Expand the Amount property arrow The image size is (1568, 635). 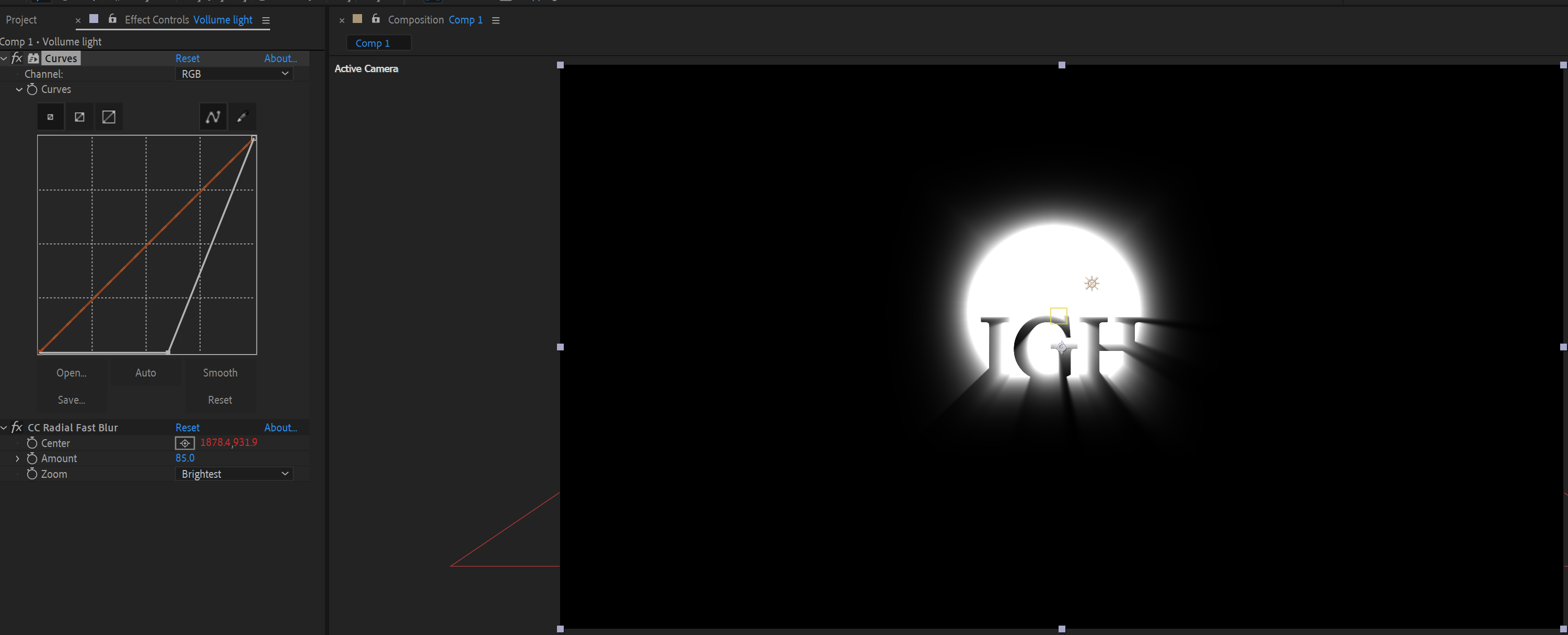(17, 458)
